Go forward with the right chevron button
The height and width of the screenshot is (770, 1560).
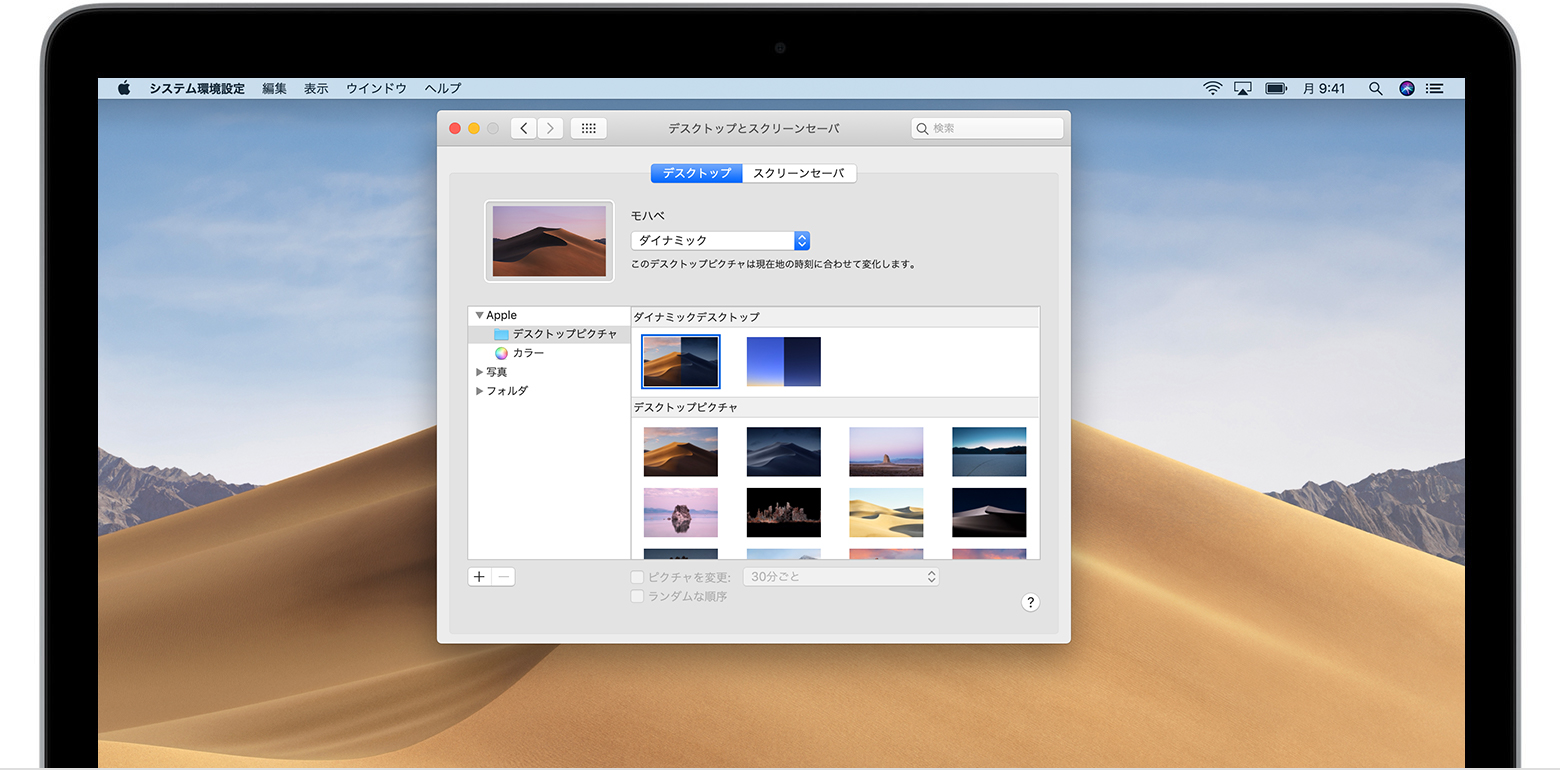click(550, 128)
